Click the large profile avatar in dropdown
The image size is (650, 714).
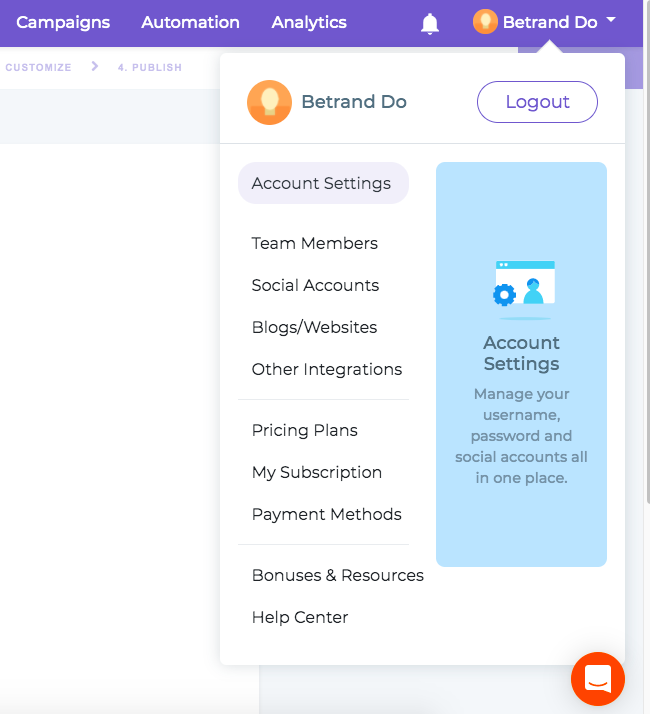click(269, 102)
